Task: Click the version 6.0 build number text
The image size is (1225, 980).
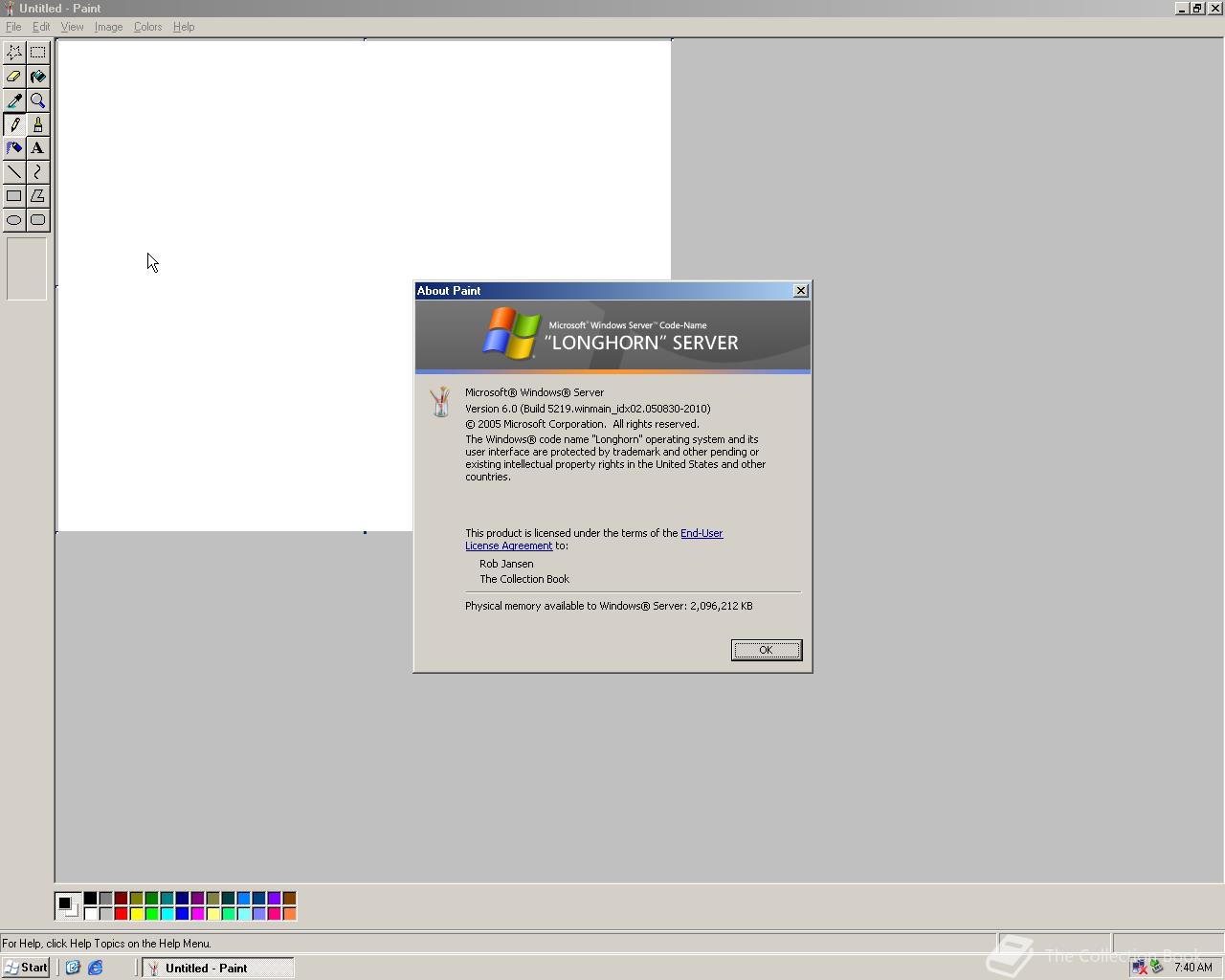Action: coord(588,409)
